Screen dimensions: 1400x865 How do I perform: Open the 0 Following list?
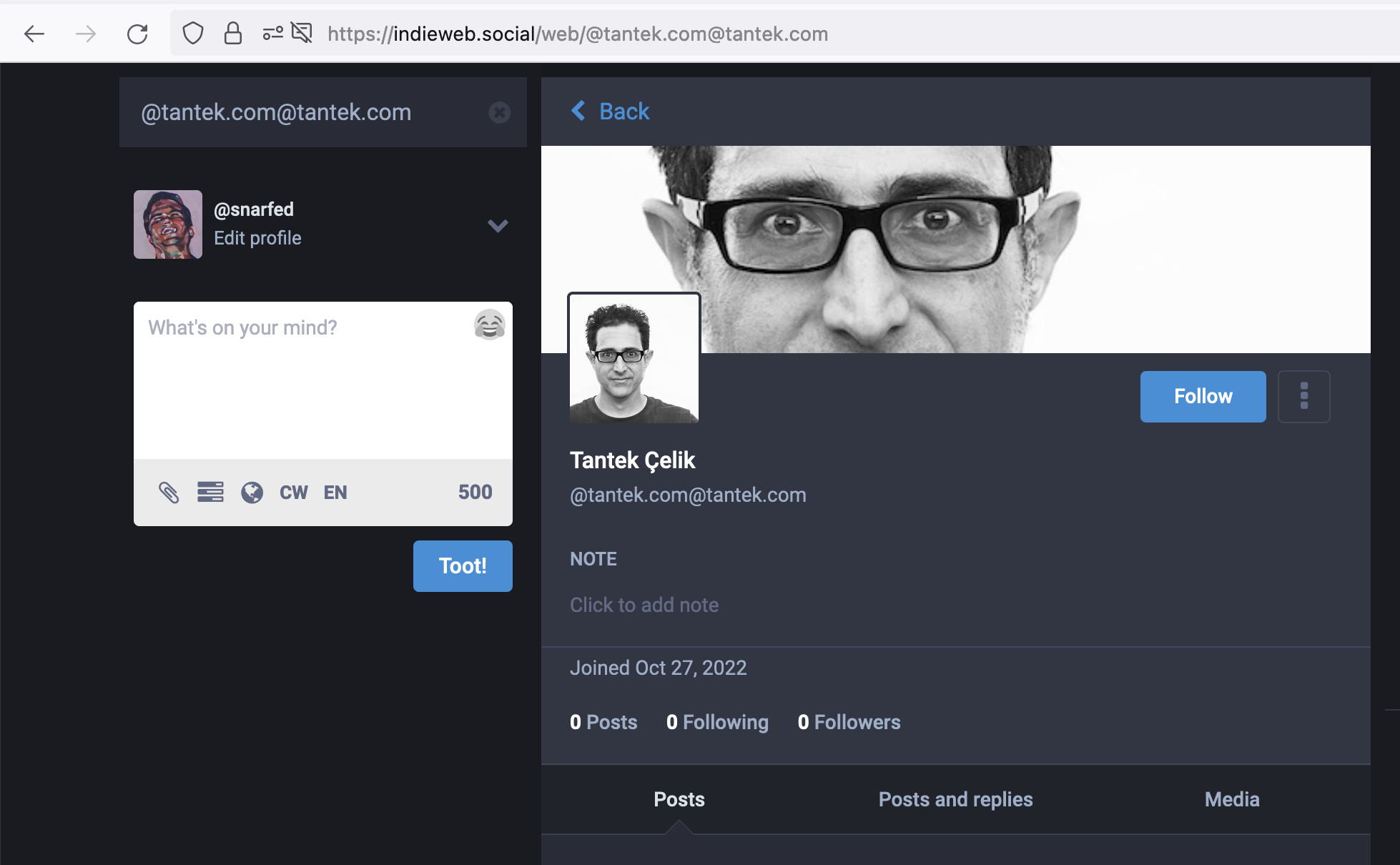click(x=717, y=722)
